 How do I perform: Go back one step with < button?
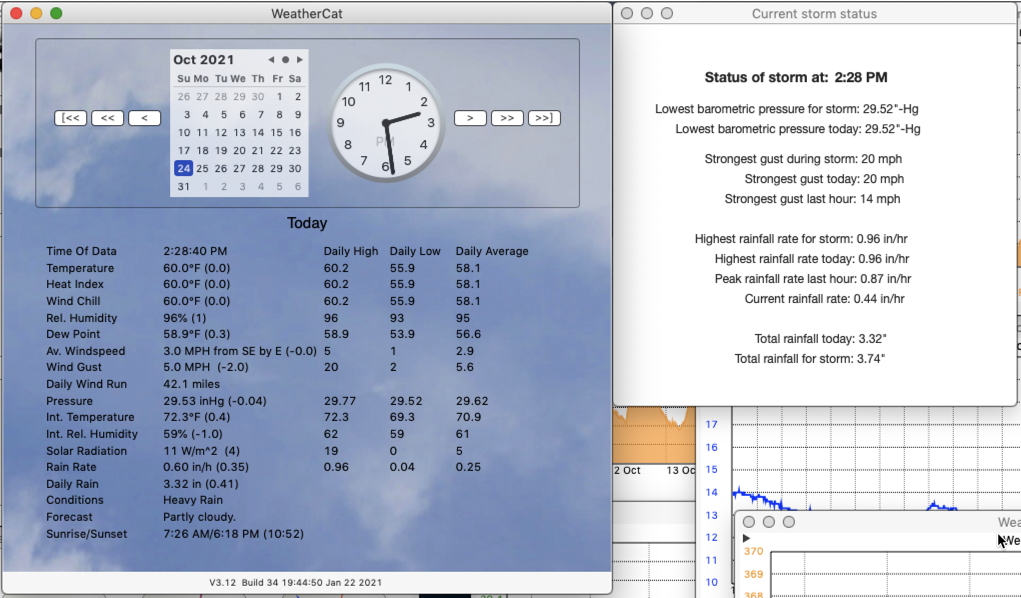145,118
